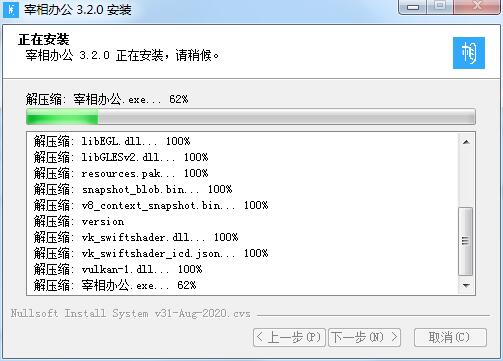Screen dimensions: 503x361
Task: Select the 解压缩: version log line
Action: [x=79, y=221]
